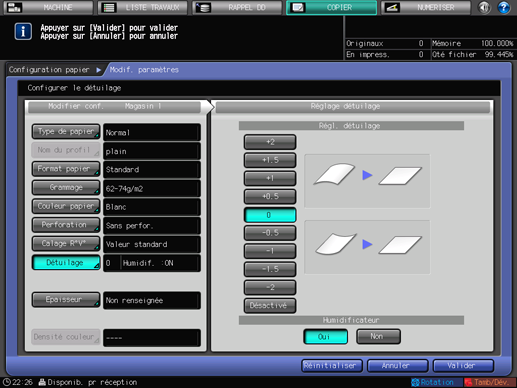Open Grammage setting
517x388 pixels.
tap(66, 188)
